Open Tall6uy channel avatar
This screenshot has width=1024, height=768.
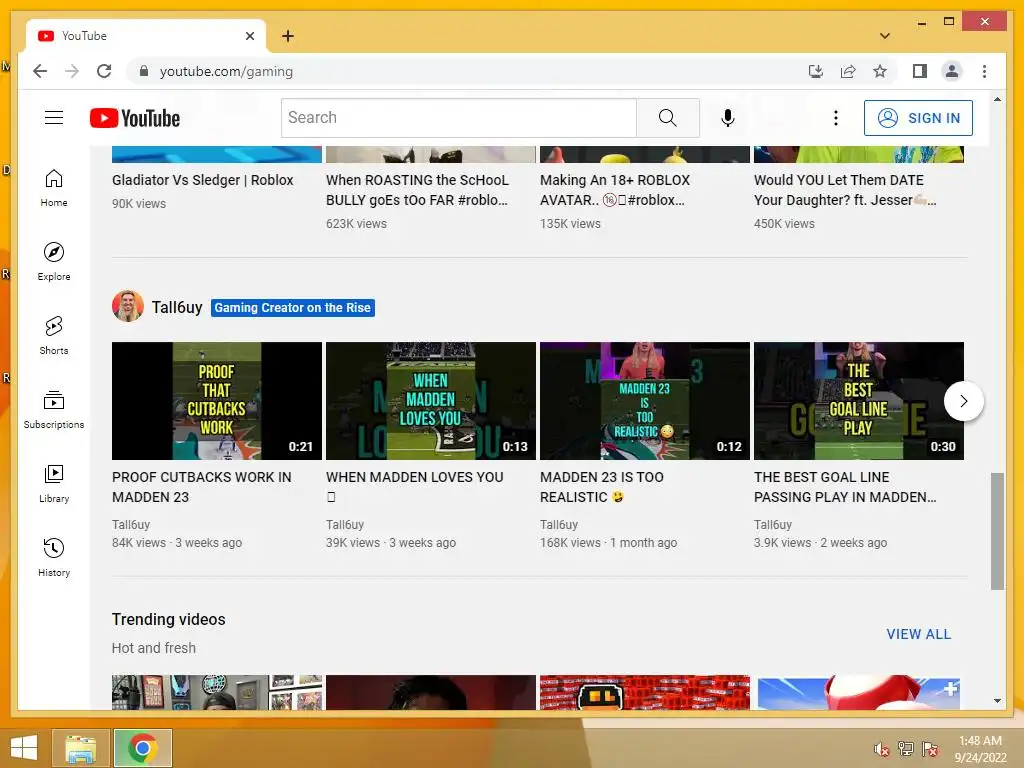tap(127, 306)
